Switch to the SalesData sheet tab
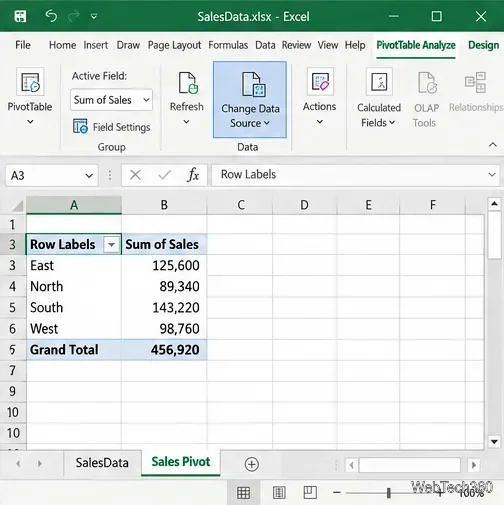 [x=102, y=463]
